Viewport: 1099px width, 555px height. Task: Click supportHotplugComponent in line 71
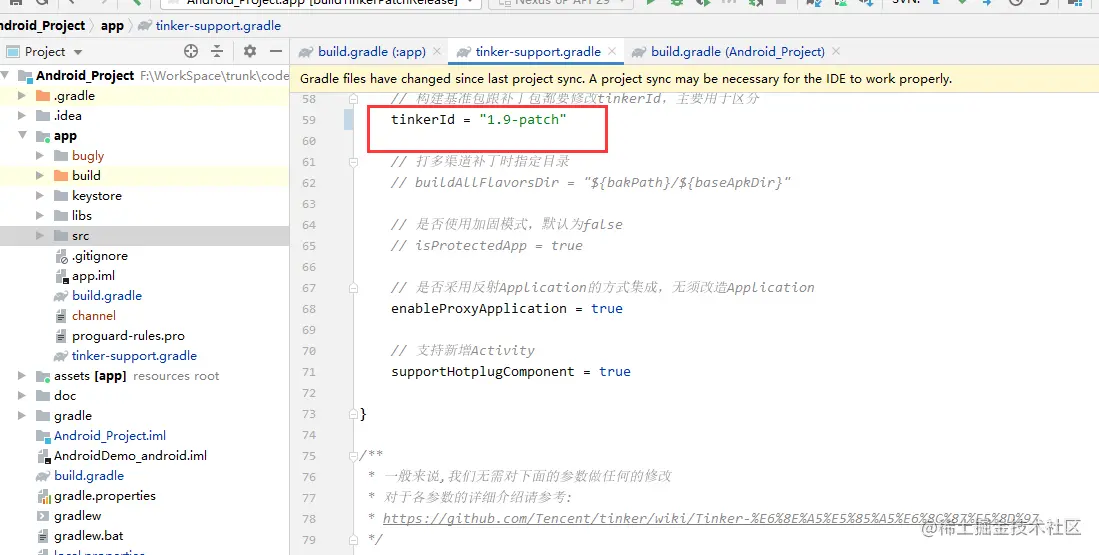click(x=483, y=371)
